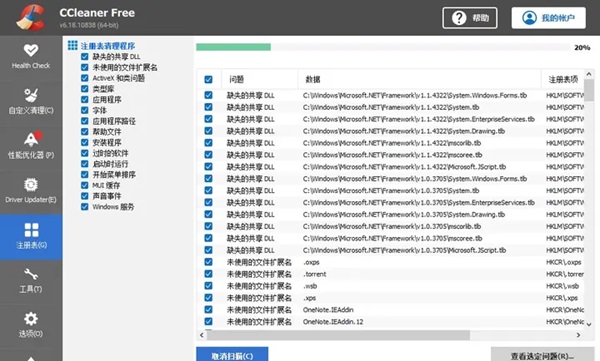
Task: Select the 启动时运行 list label
Action: 110,164
